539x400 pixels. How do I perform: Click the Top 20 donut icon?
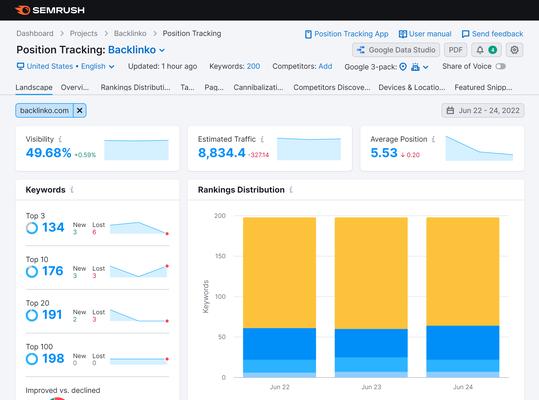(32, 315)
